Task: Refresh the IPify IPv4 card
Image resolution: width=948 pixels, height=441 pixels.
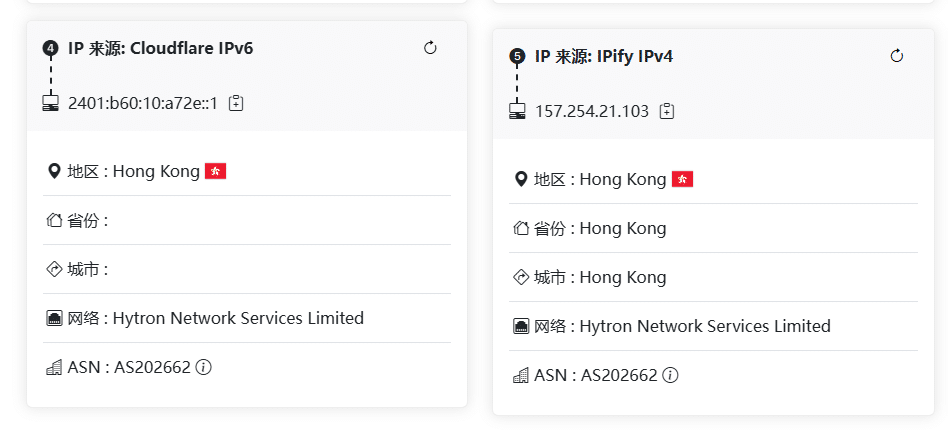Action: coord(897,56)
